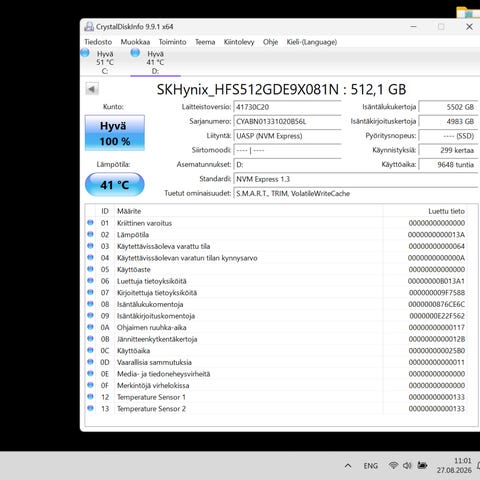
Task: Open the Kieli (Language) menu
Action: click(312, 42)
